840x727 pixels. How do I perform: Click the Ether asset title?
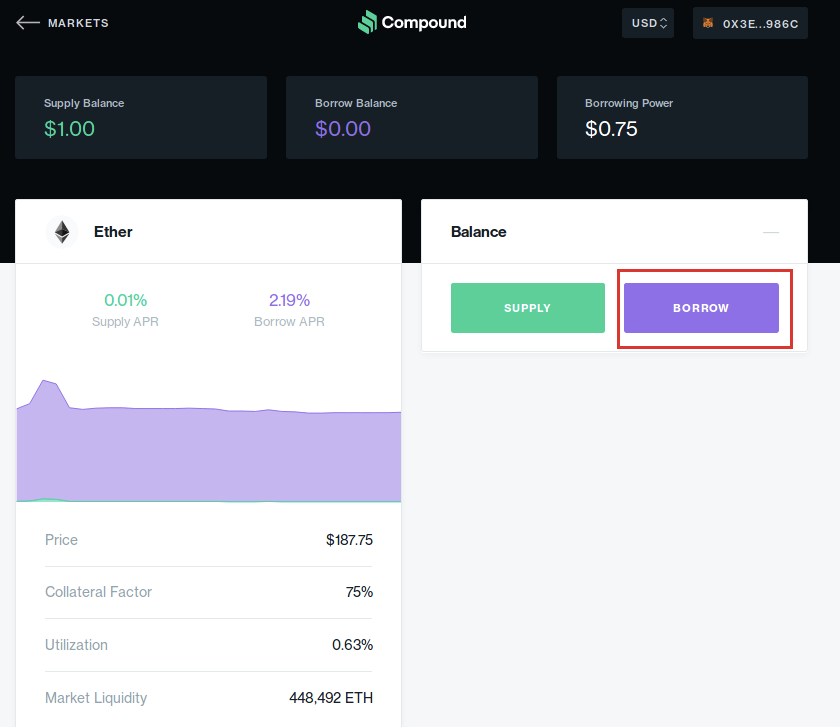click(x=113, y=231)
